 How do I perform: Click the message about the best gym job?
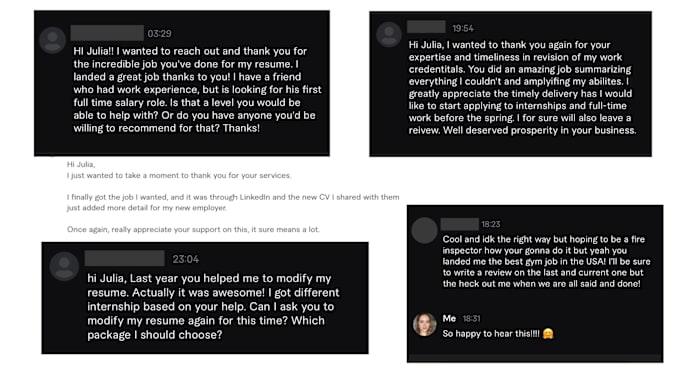click(546, 262)
